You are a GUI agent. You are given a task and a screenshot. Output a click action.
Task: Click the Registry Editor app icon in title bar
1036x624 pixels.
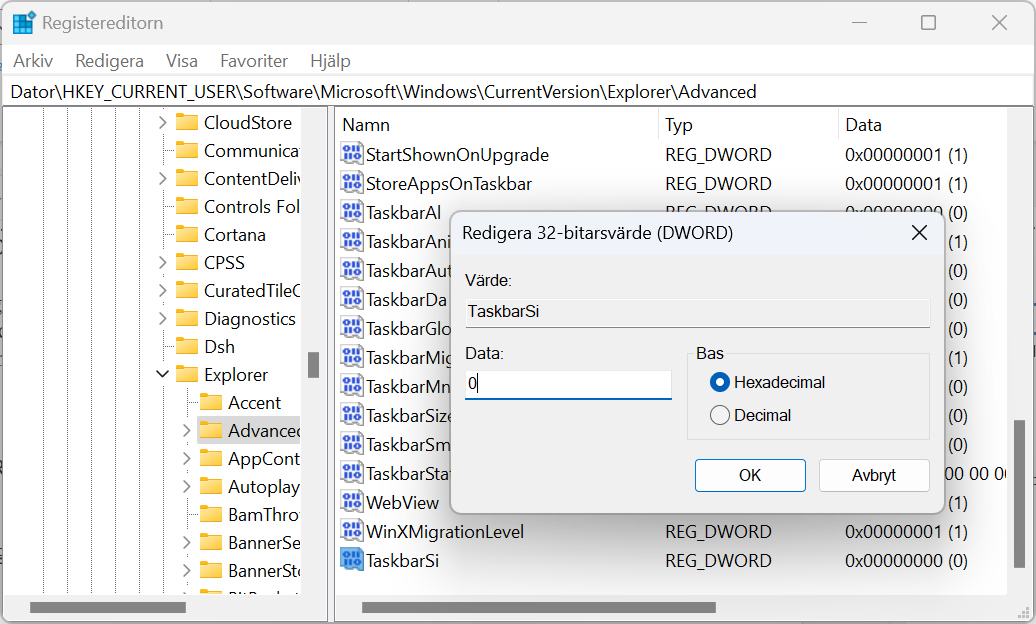24,22
